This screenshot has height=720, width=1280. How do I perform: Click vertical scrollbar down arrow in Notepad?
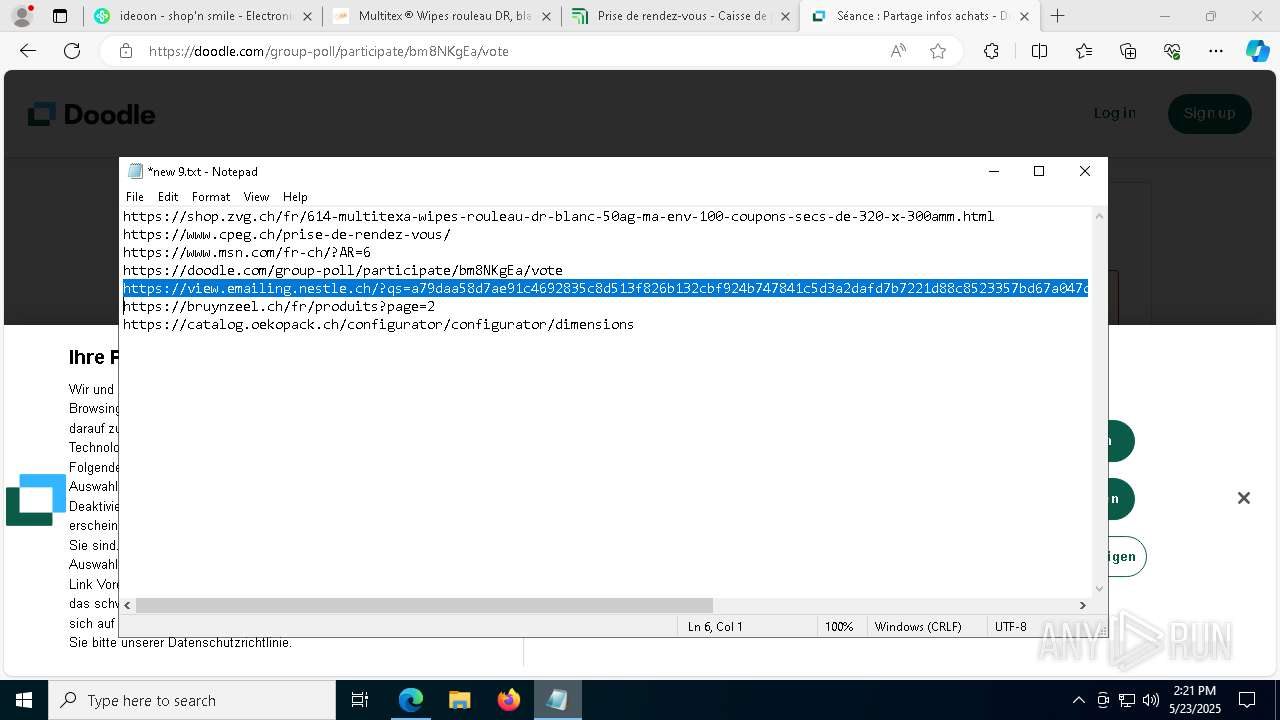click(x=1100, y=589)
